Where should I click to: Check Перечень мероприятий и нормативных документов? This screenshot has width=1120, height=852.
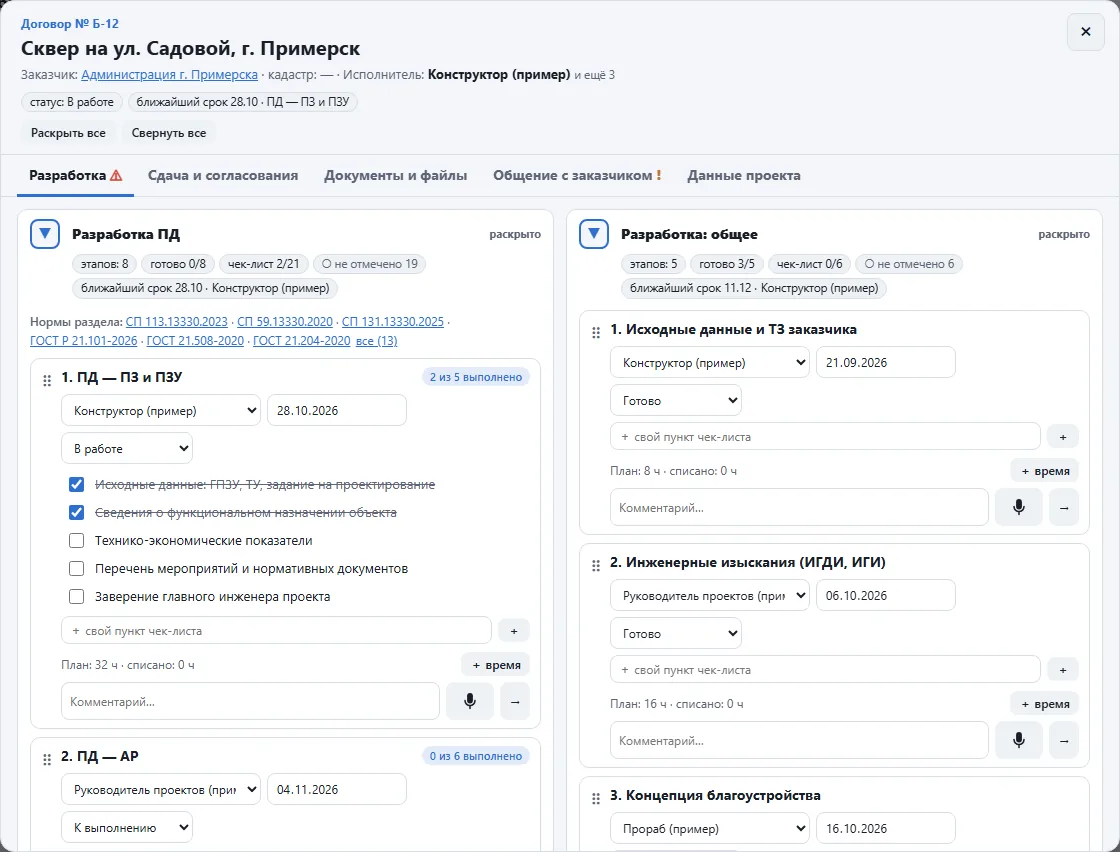coord(76,568)
